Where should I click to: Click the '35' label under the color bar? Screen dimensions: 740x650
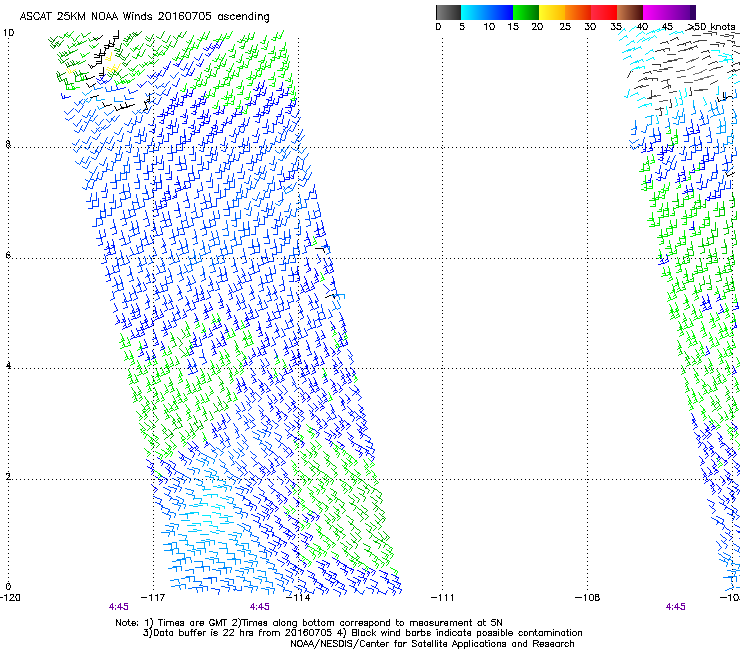616,27
